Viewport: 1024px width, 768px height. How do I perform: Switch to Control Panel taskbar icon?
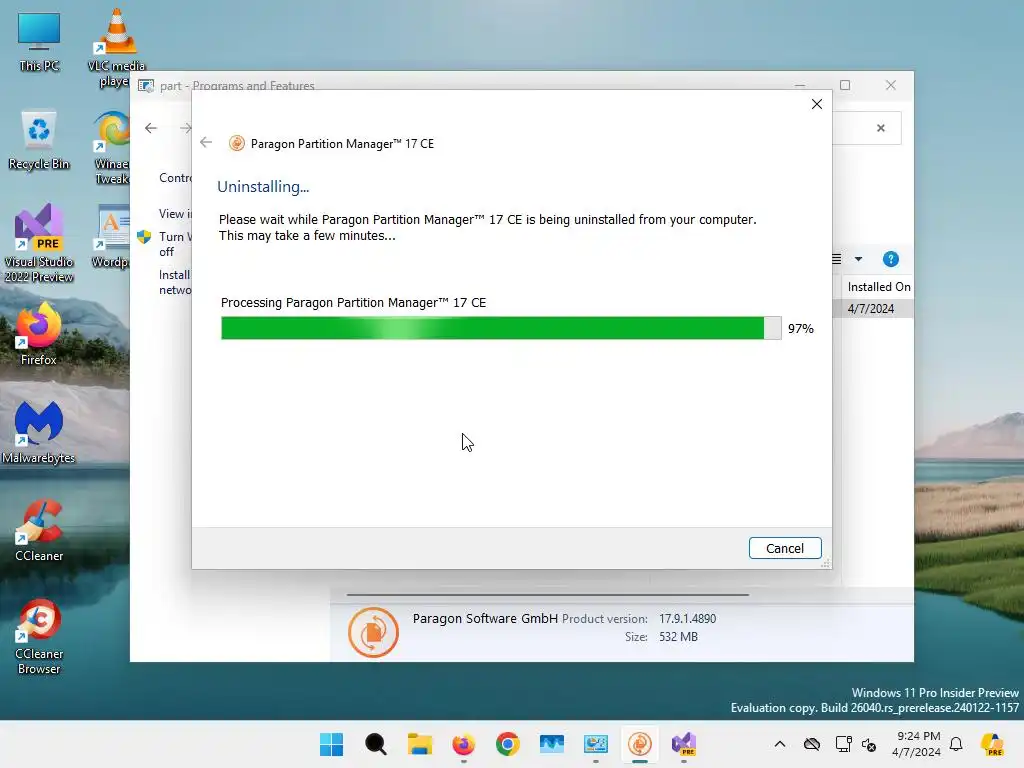(596, 744)
